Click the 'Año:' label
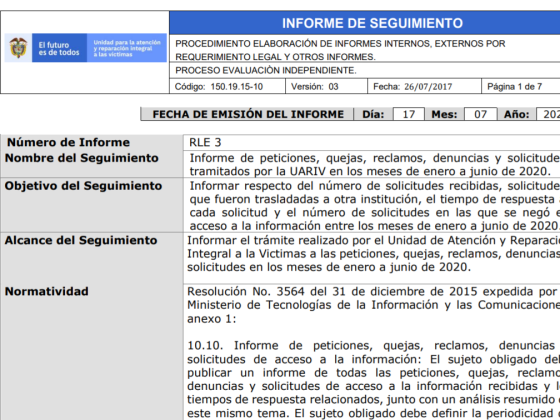This screenshot has width=560, height=420. tap(516, 114)
